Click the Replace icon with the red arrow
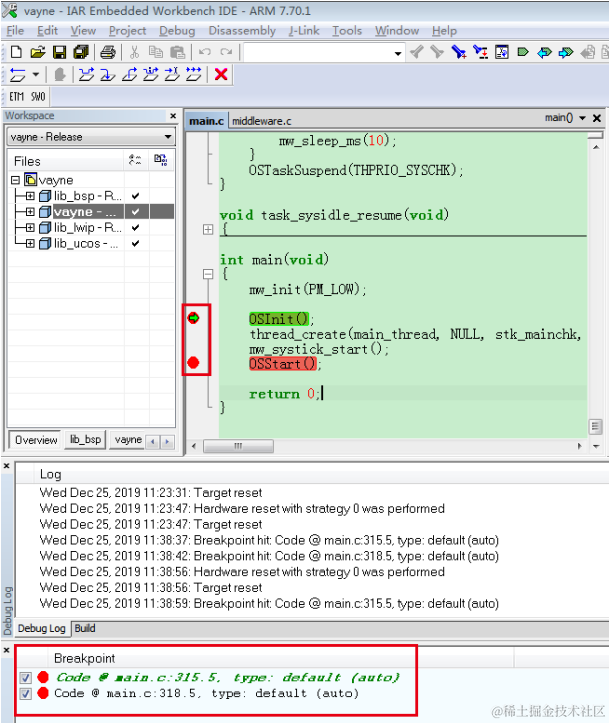The width and height of the screenshot is (610, 723). pyautogui.click(x=480, y=52)
